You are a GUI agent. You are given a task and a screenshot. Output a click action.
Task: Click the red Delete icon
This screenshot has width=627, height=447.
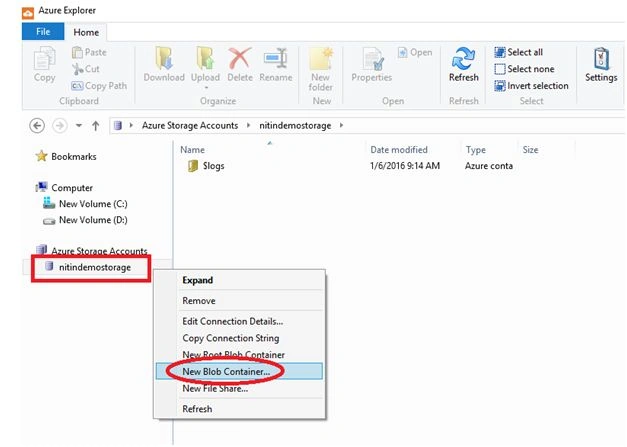(240, 58)
